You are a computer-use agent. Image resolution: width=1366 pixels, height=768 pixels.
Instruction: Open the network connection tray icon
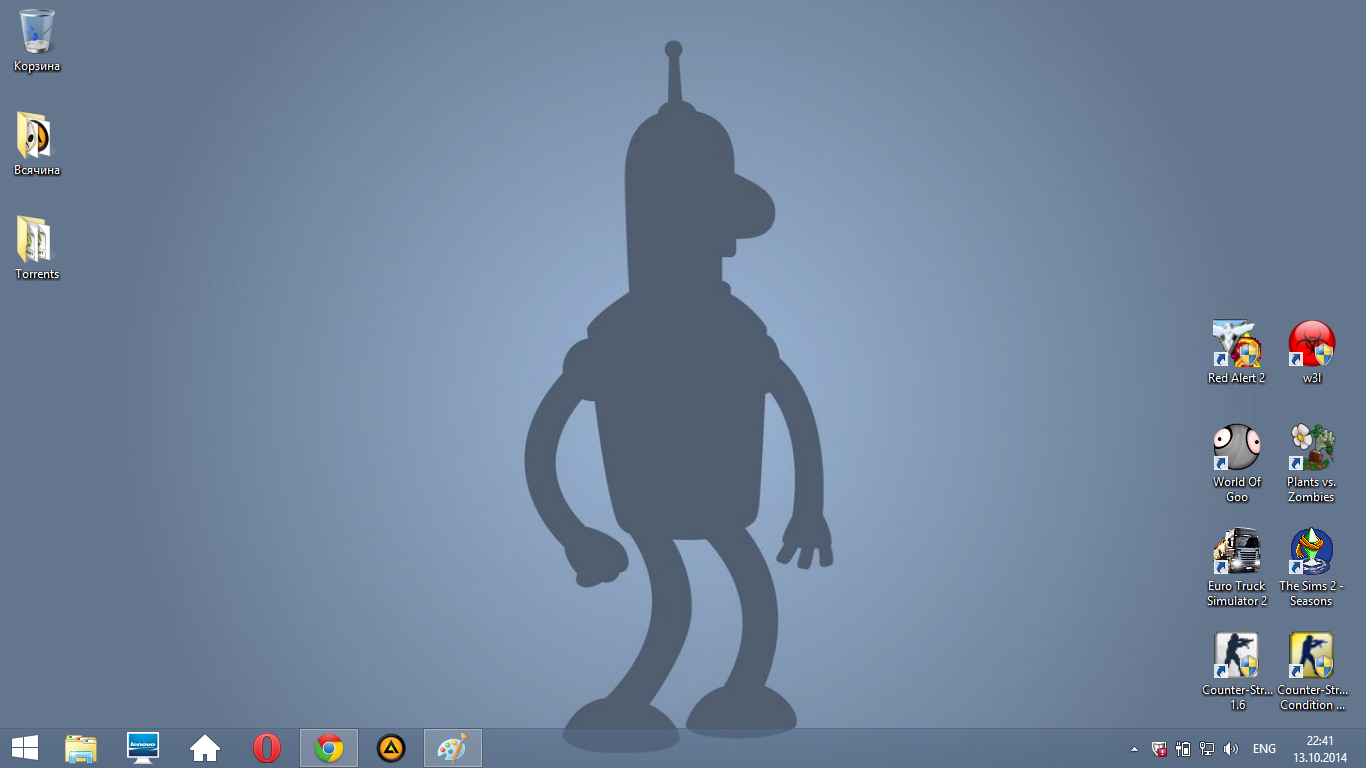[x=1207, y=749]
